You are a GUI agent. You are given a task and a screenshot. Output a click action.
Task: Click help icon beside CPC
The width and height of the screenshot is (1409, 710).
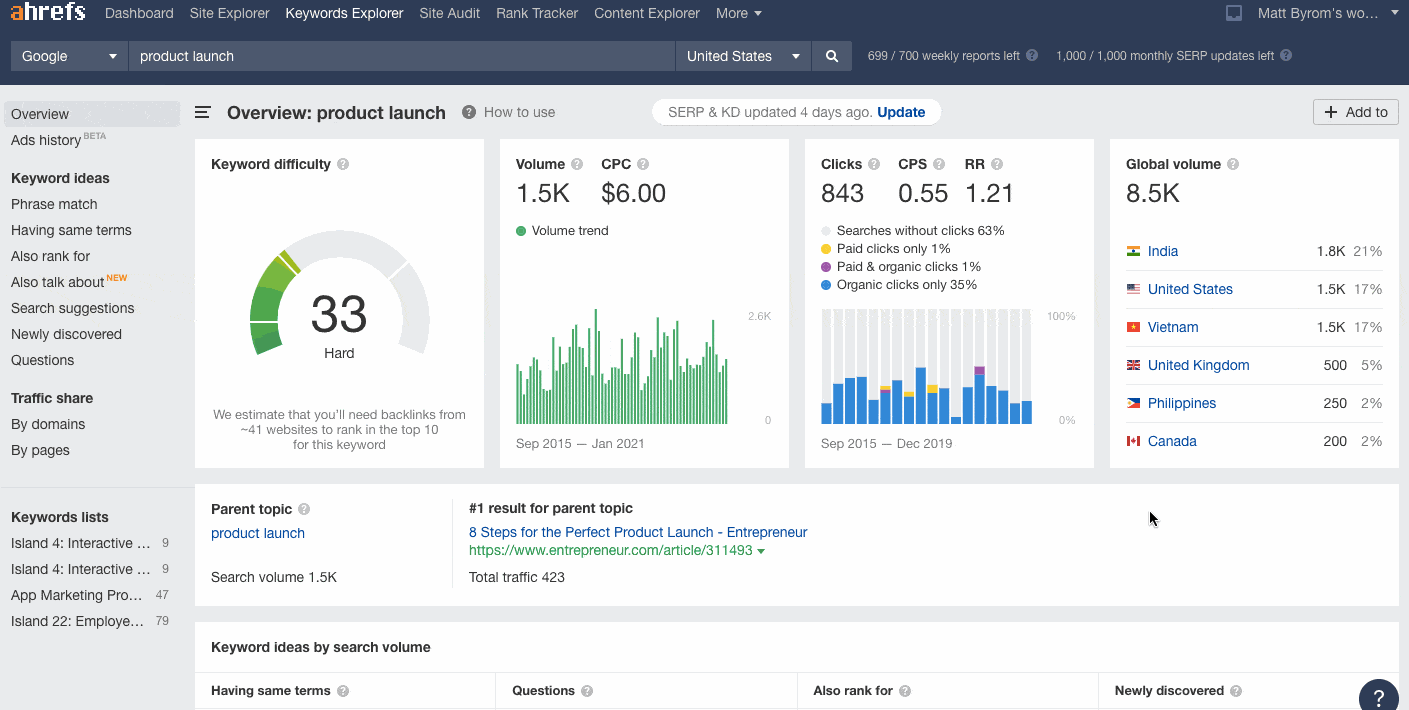click(x=643, y=164)
